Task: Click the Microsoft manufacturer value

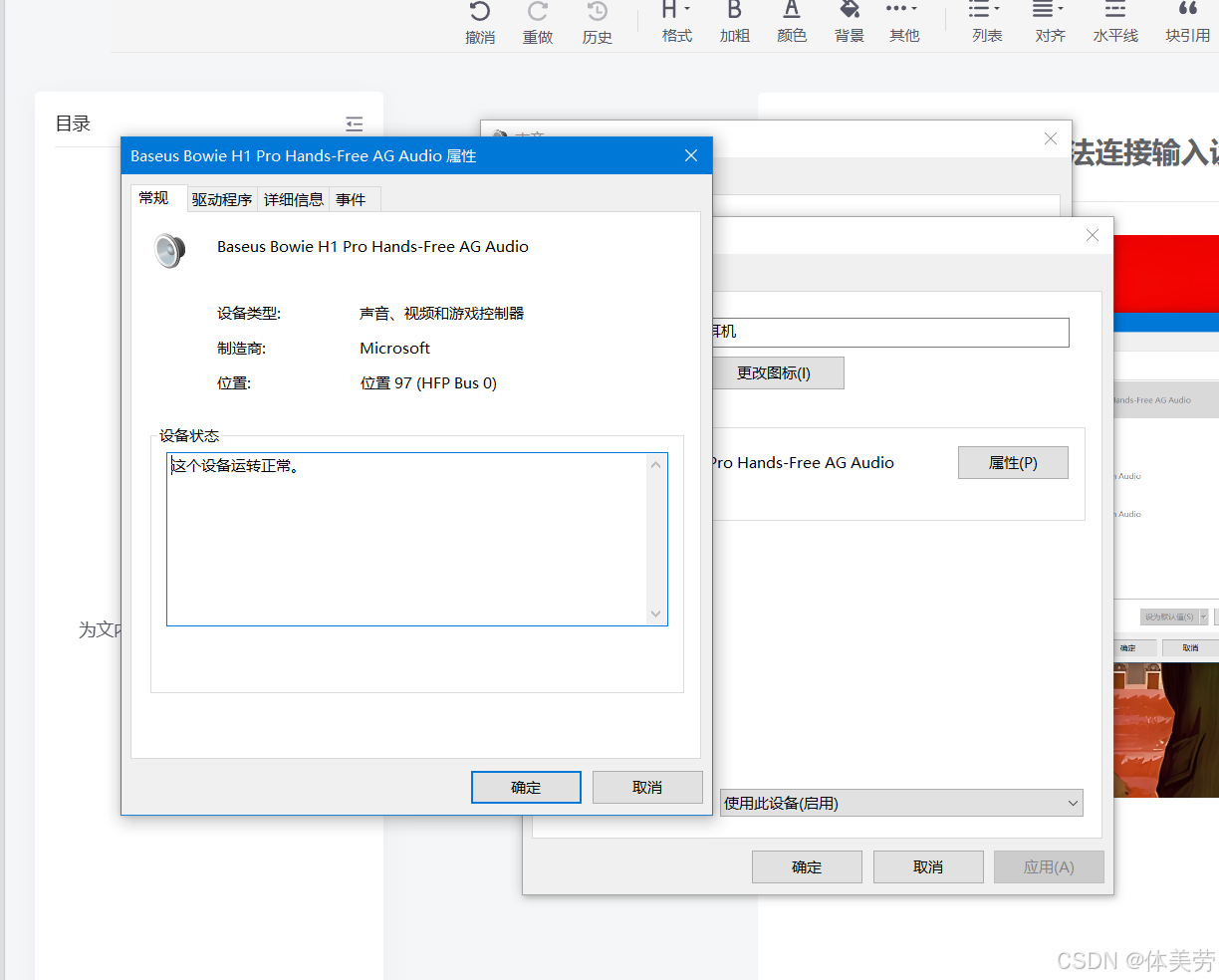Action: coord(395,348)
